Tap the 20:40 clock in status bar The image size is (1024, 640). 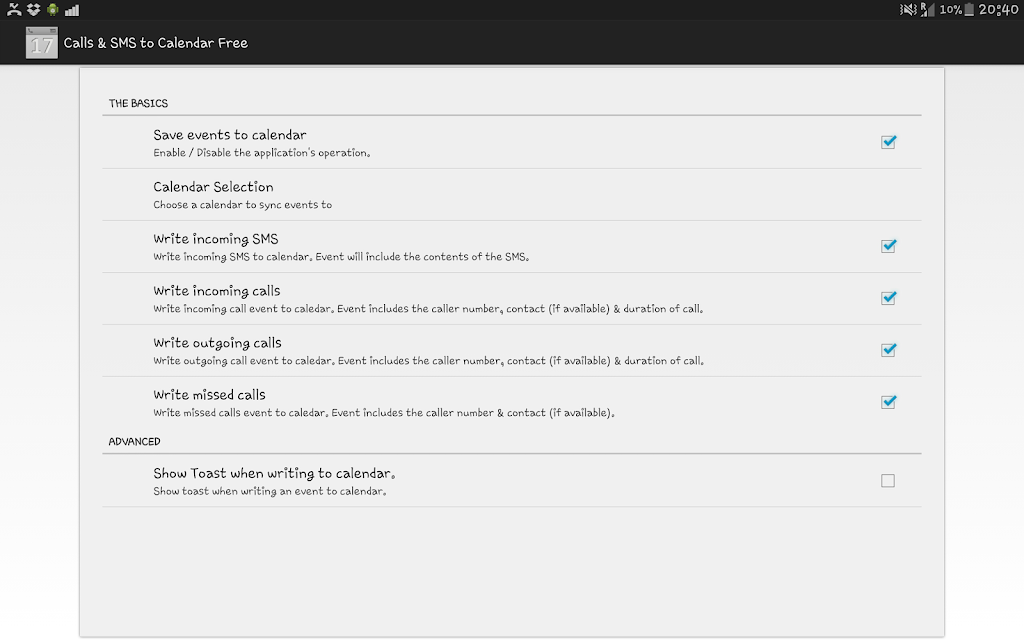pos(998,9)
